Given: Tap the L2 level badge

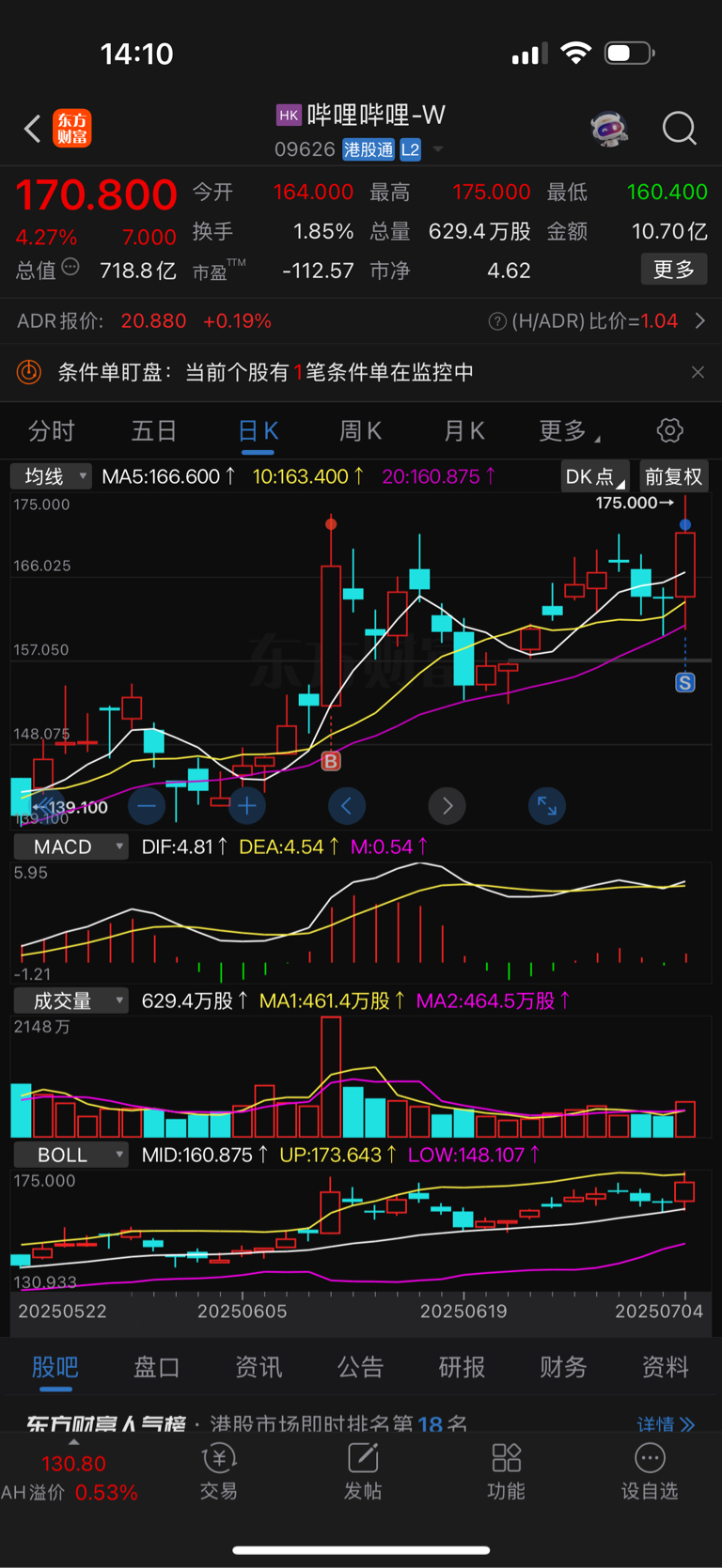Looking at the screenshot, I should (x=410, y=149).
